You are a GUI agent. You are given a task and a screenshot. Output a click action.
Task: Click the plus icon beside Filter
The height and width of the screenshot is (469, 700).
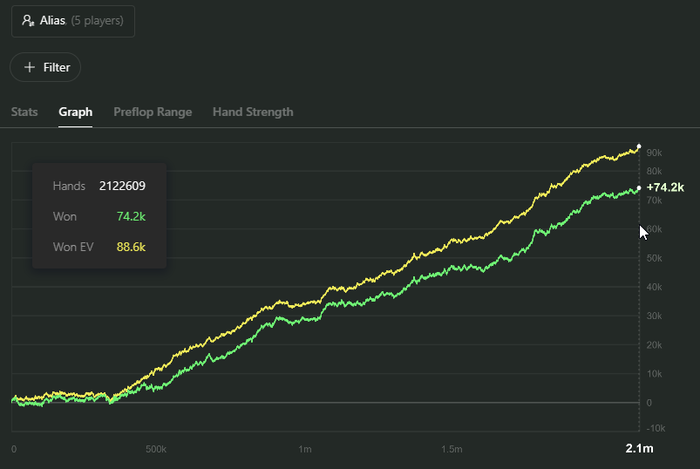(29, 67)
